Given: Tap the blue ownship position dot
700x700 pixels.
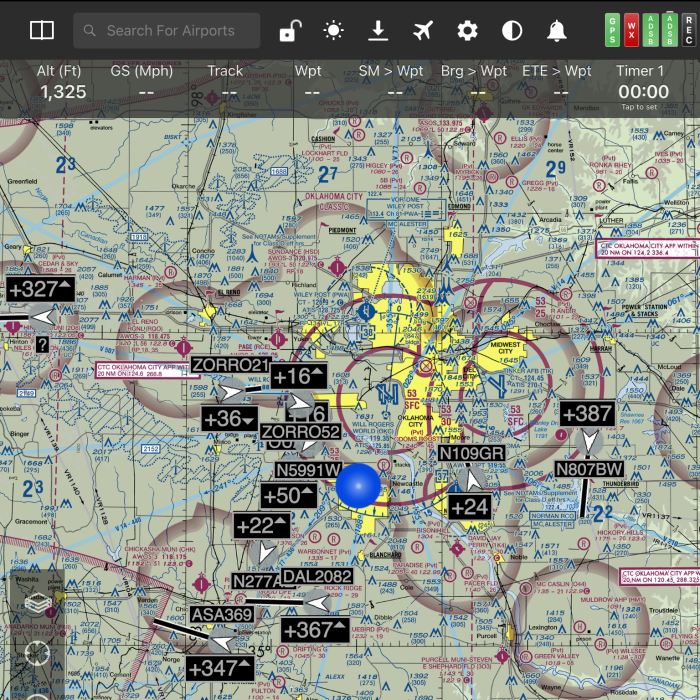Looking at the screenshot, I should 358,486.
